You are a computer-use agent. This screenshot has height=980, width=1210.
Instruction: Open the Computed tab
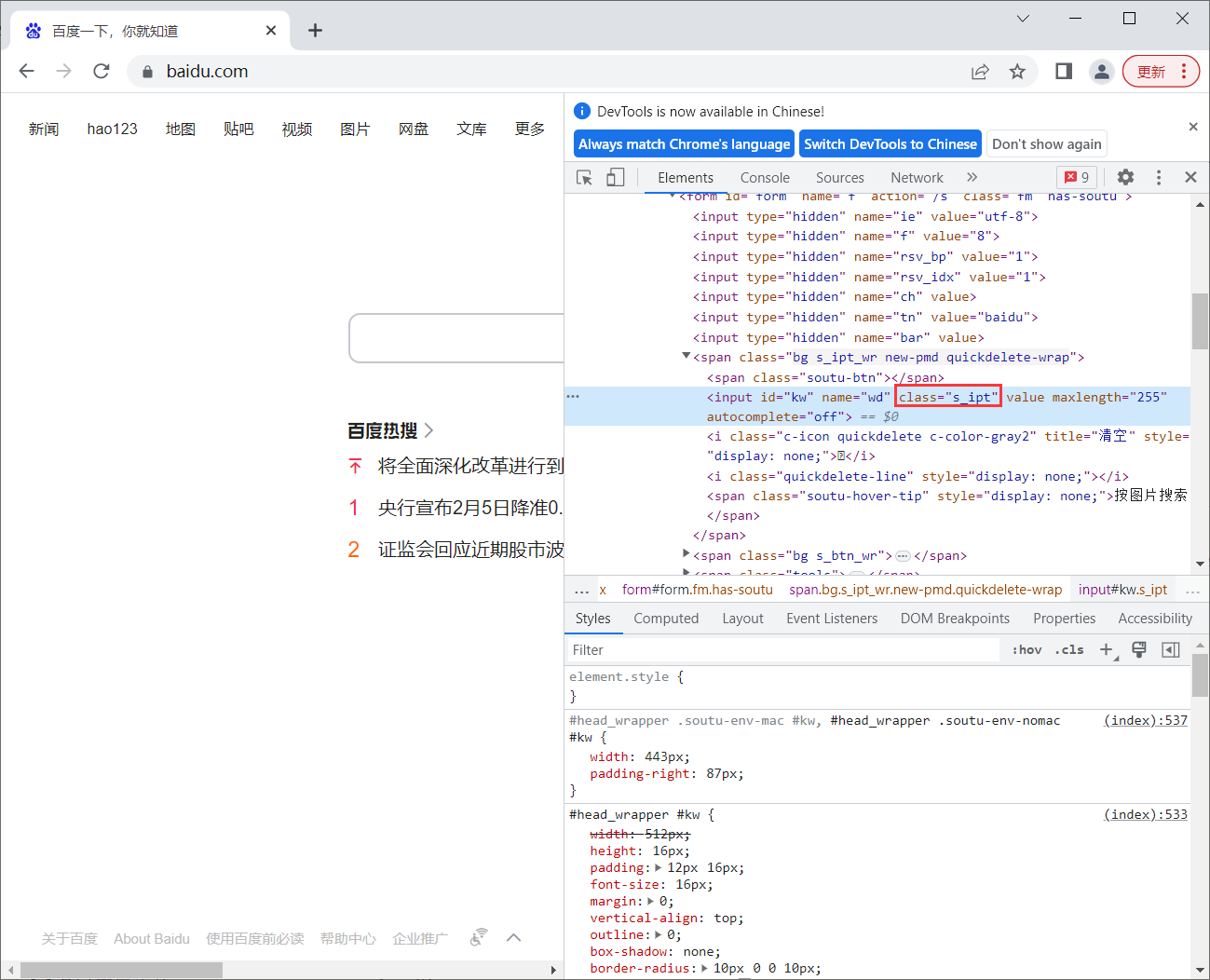(666, 618)
